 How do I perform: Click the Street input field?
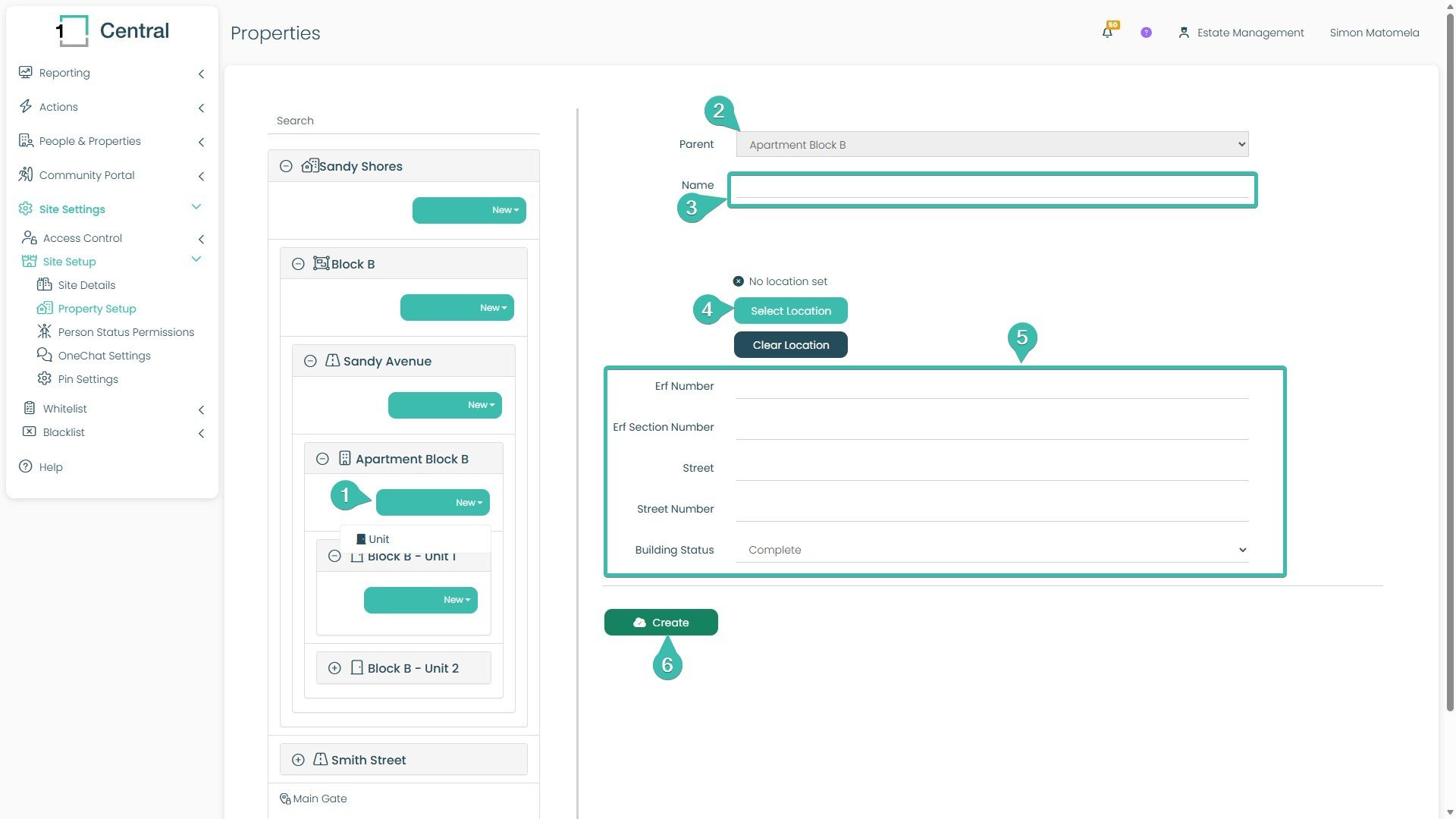click(992, 468)
